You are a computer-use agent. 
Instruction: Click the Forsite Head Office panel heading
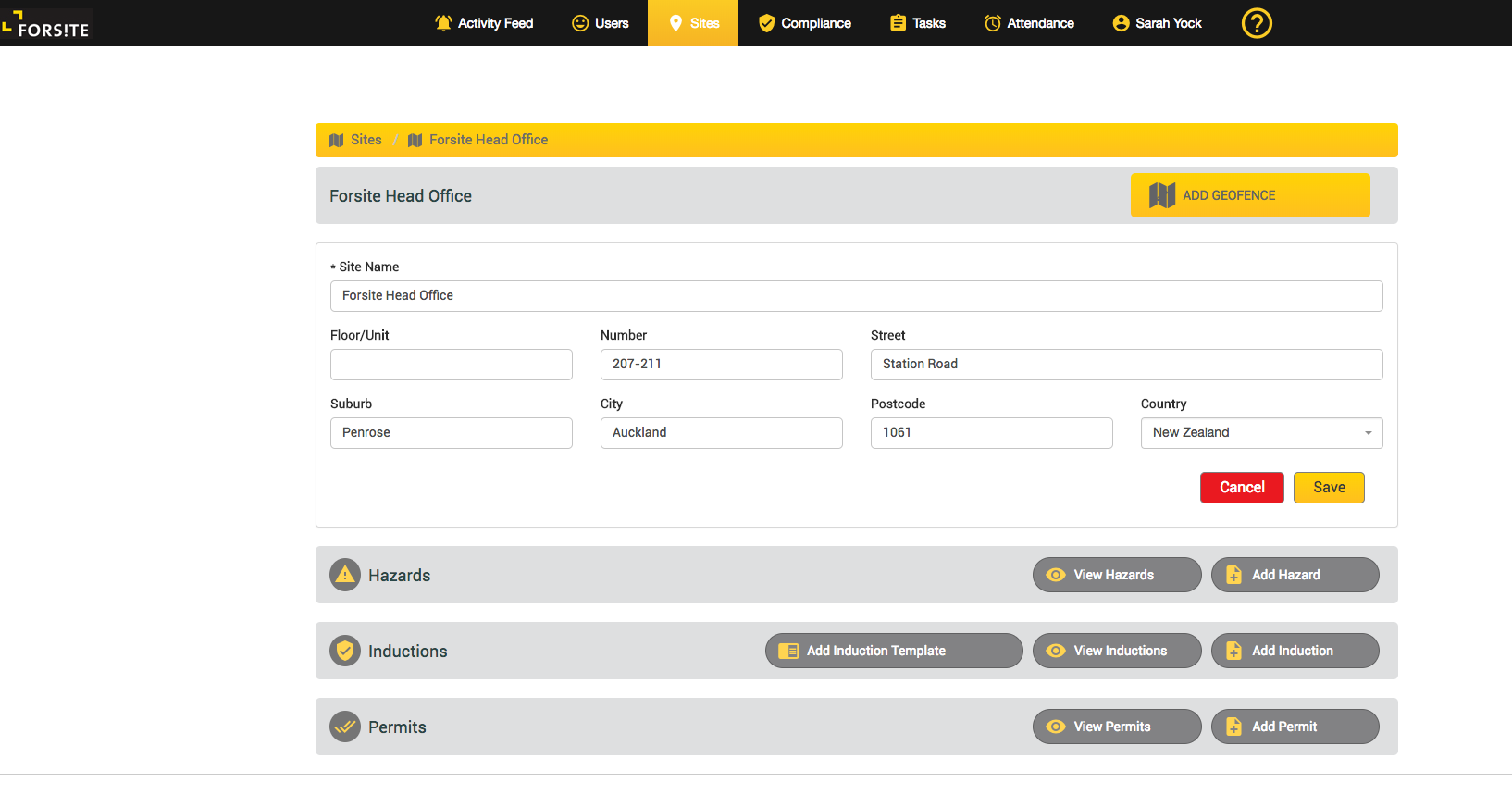pyautogui.click(x=401, y=196)
